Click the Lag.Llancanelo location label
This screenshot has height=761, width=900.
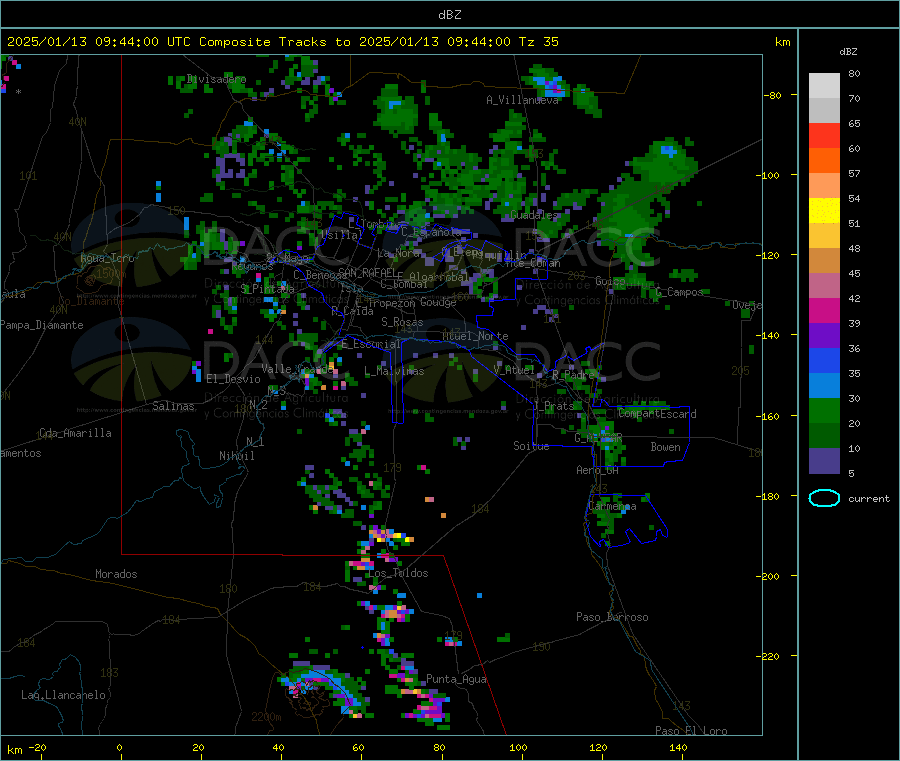pyautogui.click(x=63, y=696)
